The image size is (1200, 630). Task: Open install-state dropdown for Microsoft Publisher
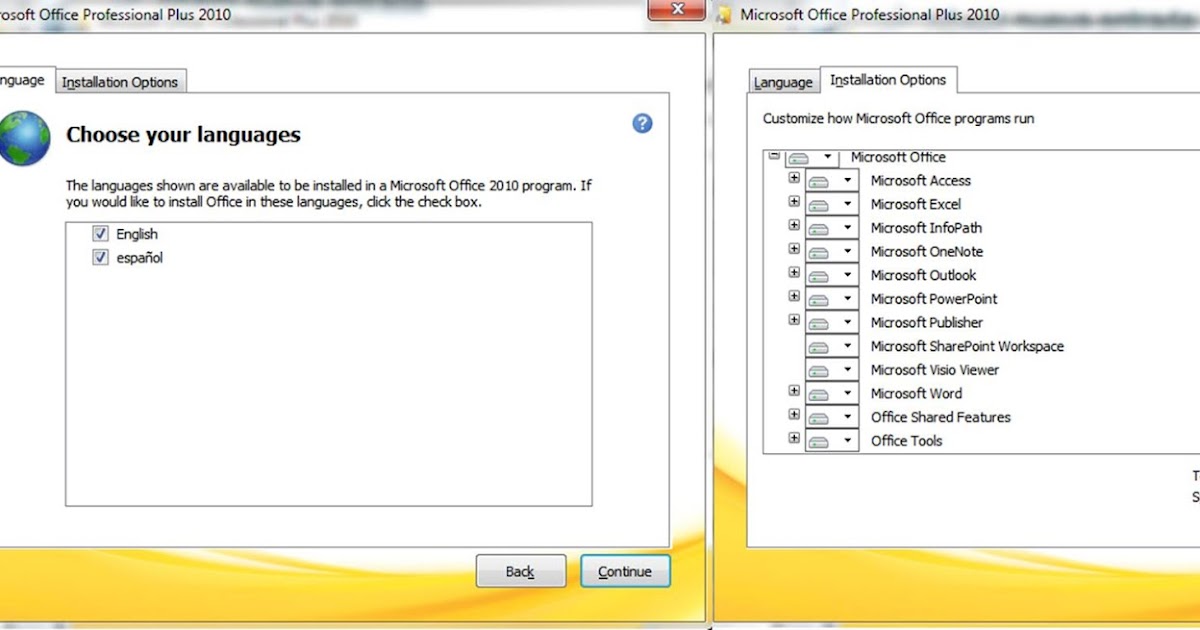point(832,323)
